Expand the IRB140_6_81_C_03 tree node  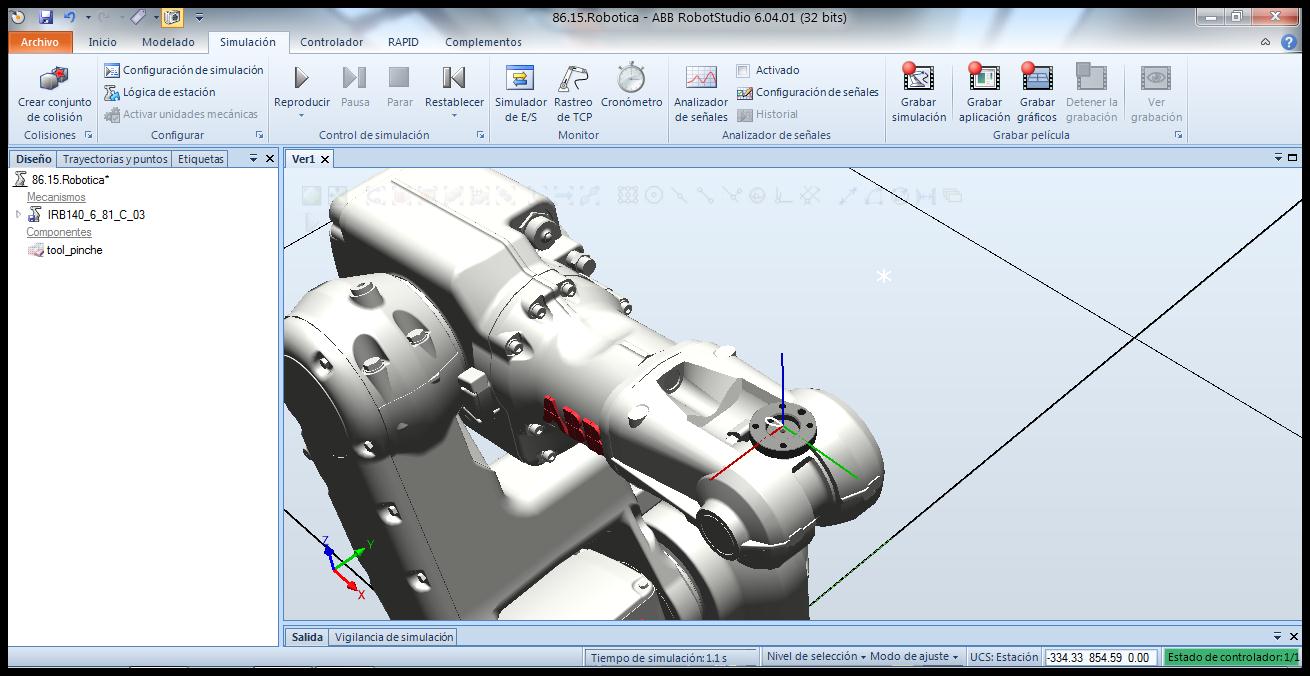click(x=18, y=214)
